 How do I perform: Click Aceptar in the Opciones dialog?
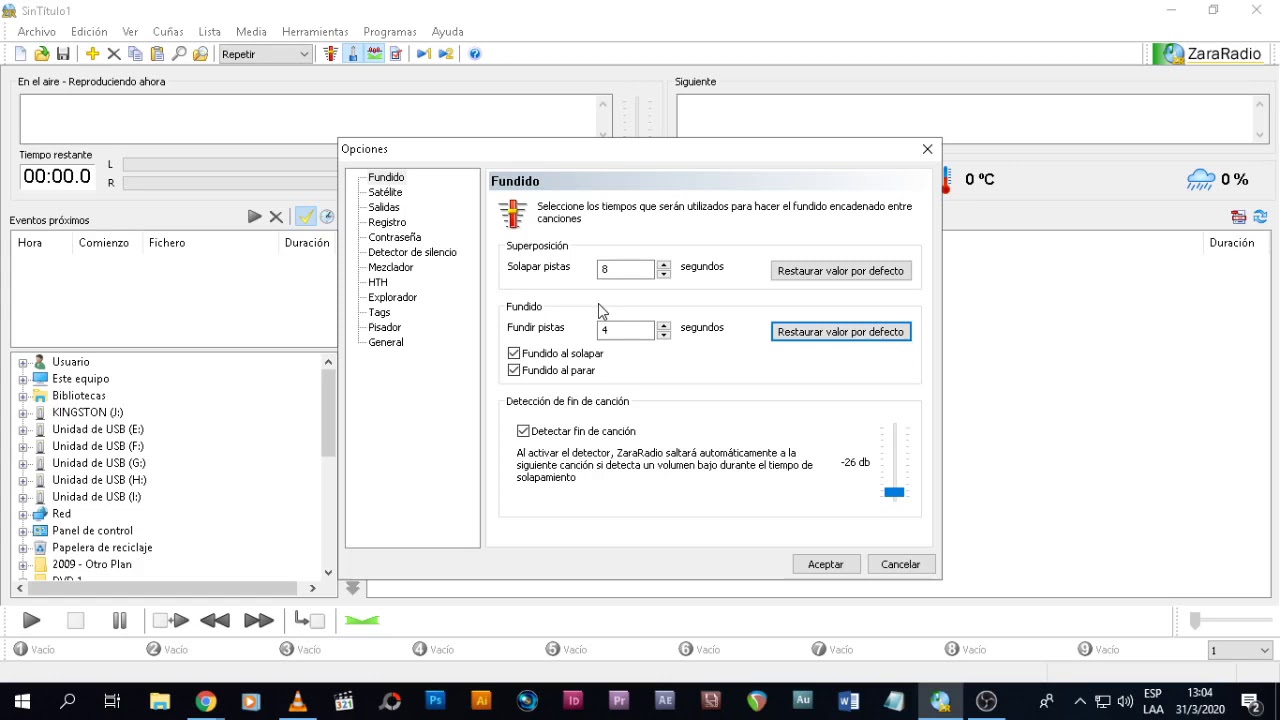point(826,565)
